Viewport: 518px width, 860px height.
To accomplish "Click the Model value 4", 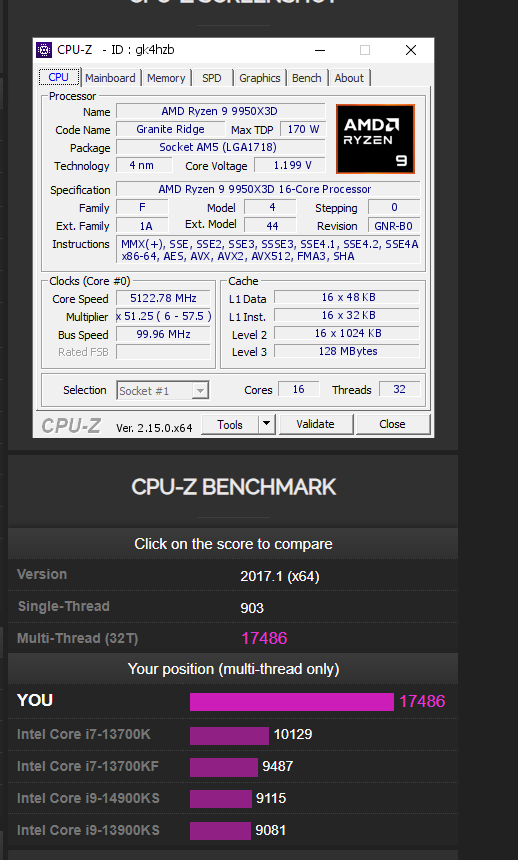I will pyautogui.click(x=271, y=207).
